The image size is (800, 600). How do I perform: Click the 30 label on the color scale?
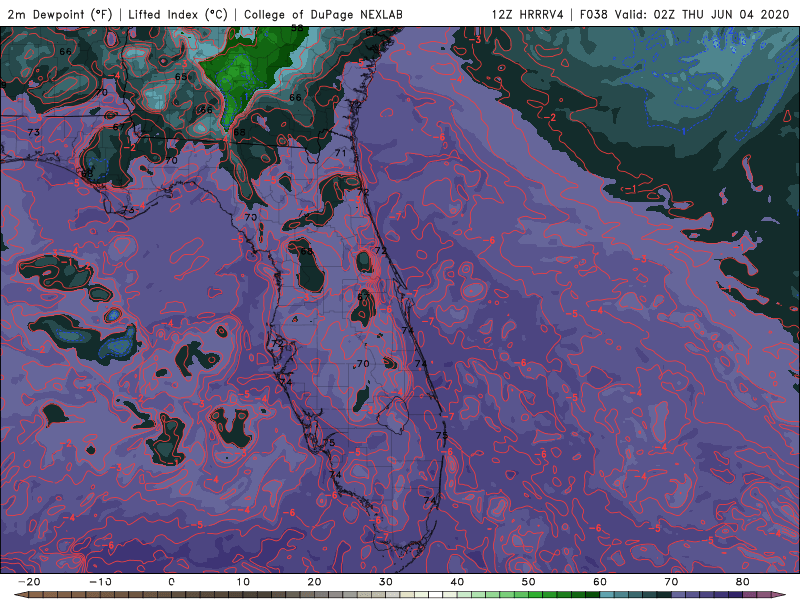click(386, 582)
